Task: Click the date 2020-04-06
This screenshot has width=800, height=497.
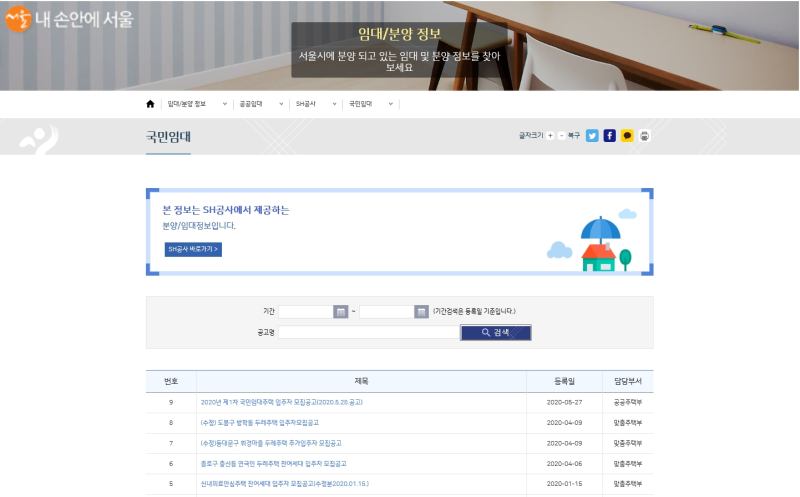Action: tap(564, 463)
